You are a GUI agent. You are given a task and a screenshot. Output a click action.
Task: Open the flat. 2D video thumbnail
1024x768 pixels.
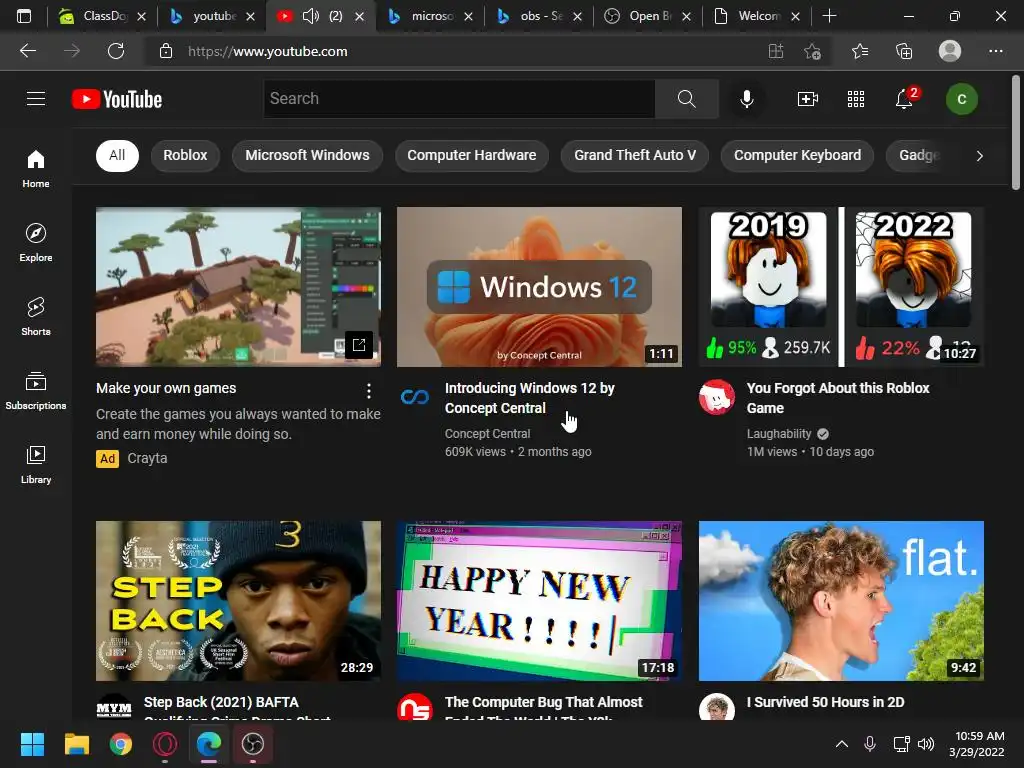(841, 601)
